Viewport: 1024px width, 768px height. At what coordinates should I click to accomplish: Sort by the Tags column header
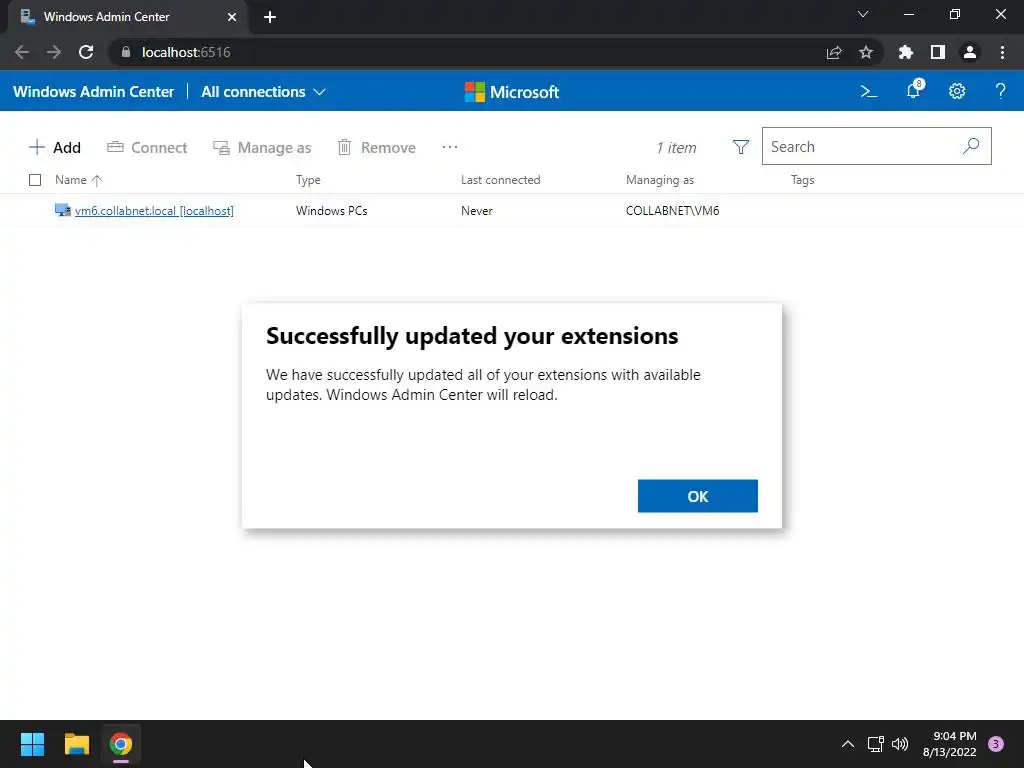(x=803, y=180)
